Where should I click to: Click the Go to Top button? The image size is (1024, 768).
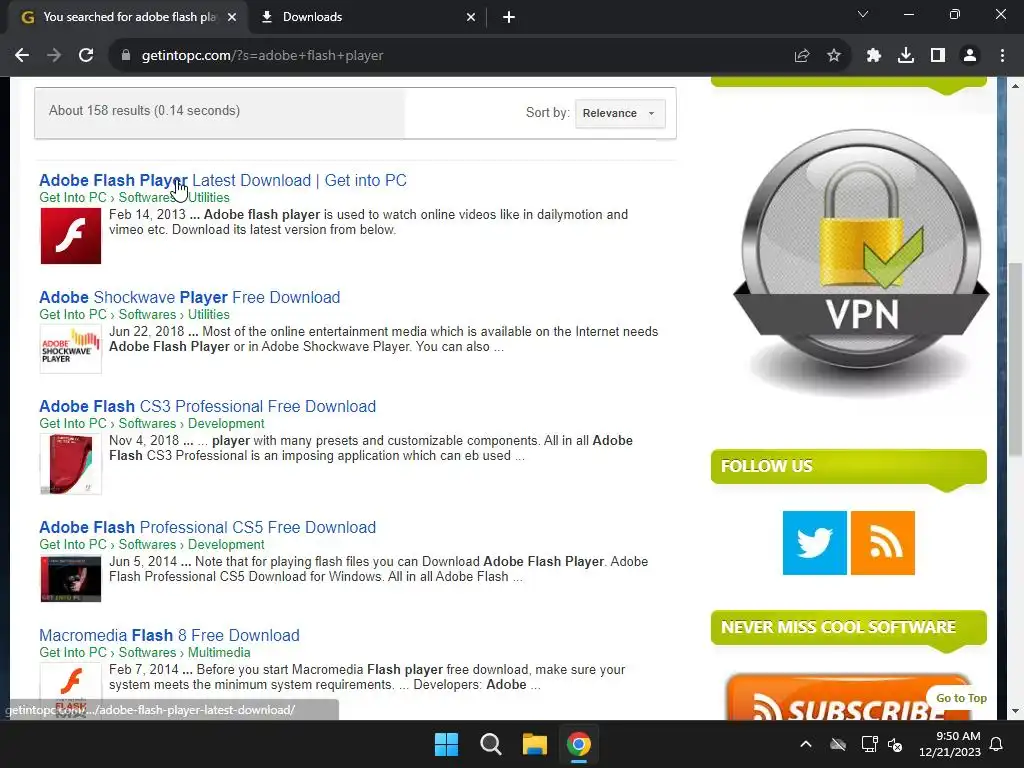961,698
